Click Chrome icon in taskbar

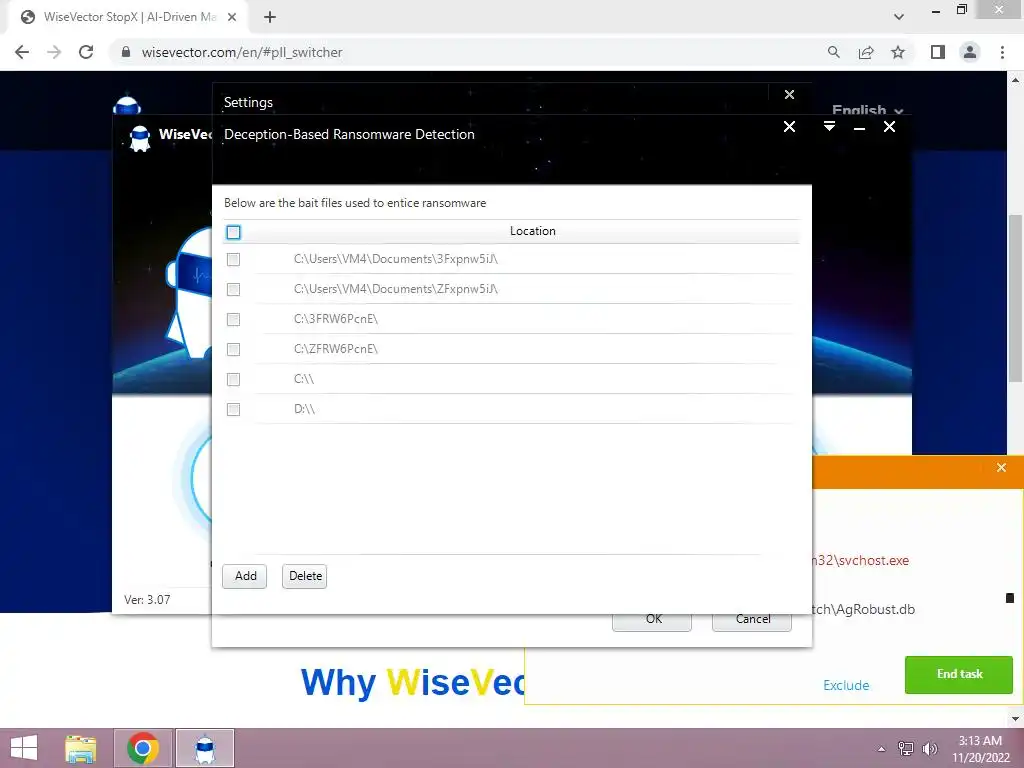pos(143,748)
